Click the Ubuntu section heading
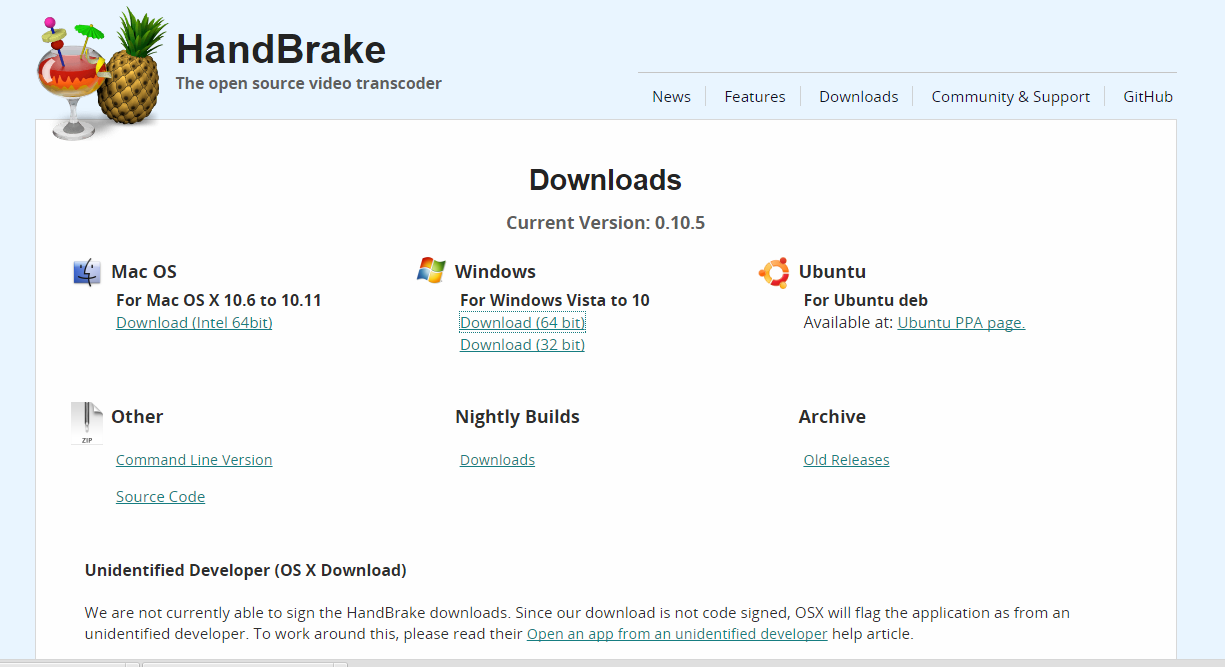1225x667 pixels. [832, 272]
